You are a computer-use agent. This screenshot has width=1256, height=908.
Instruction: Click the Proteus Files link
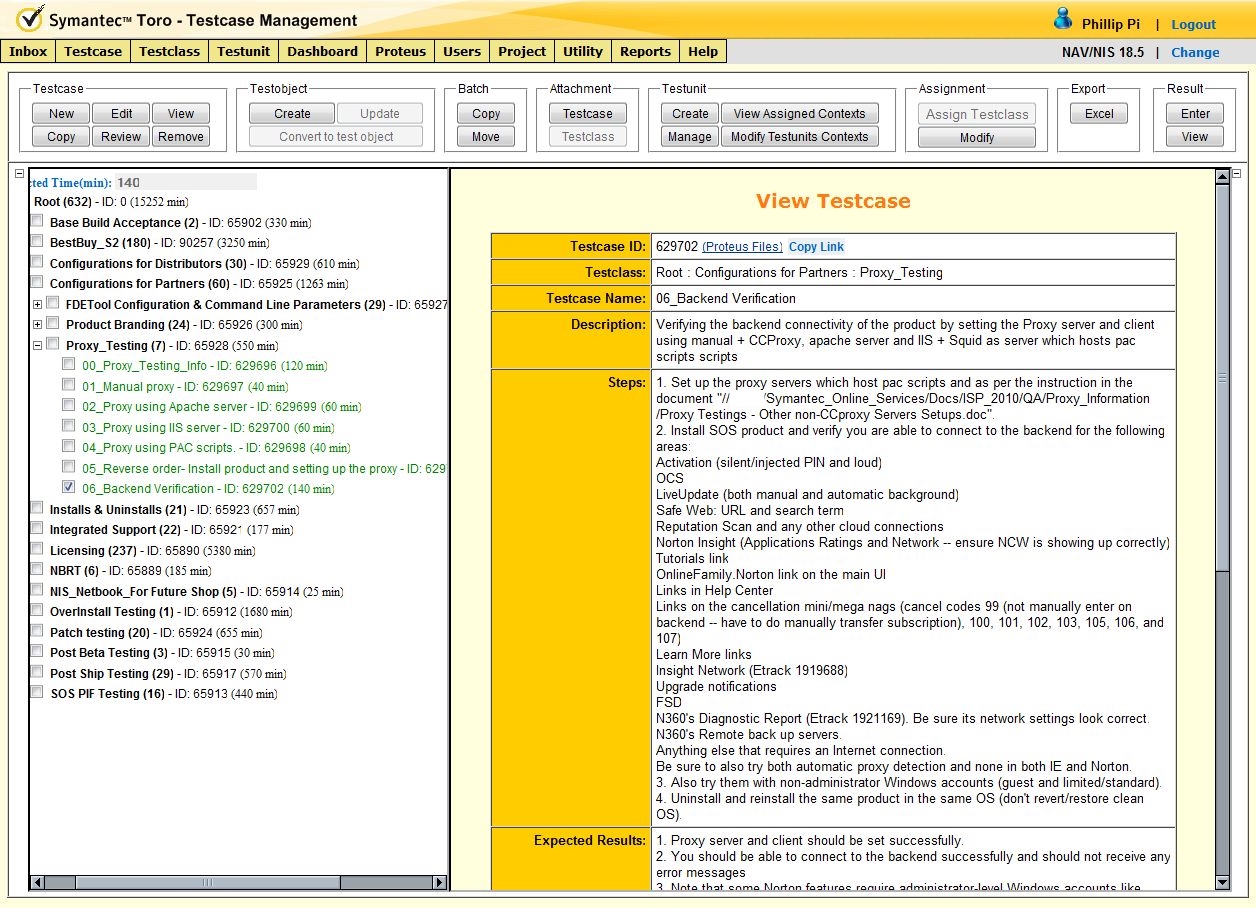[742, 247]
